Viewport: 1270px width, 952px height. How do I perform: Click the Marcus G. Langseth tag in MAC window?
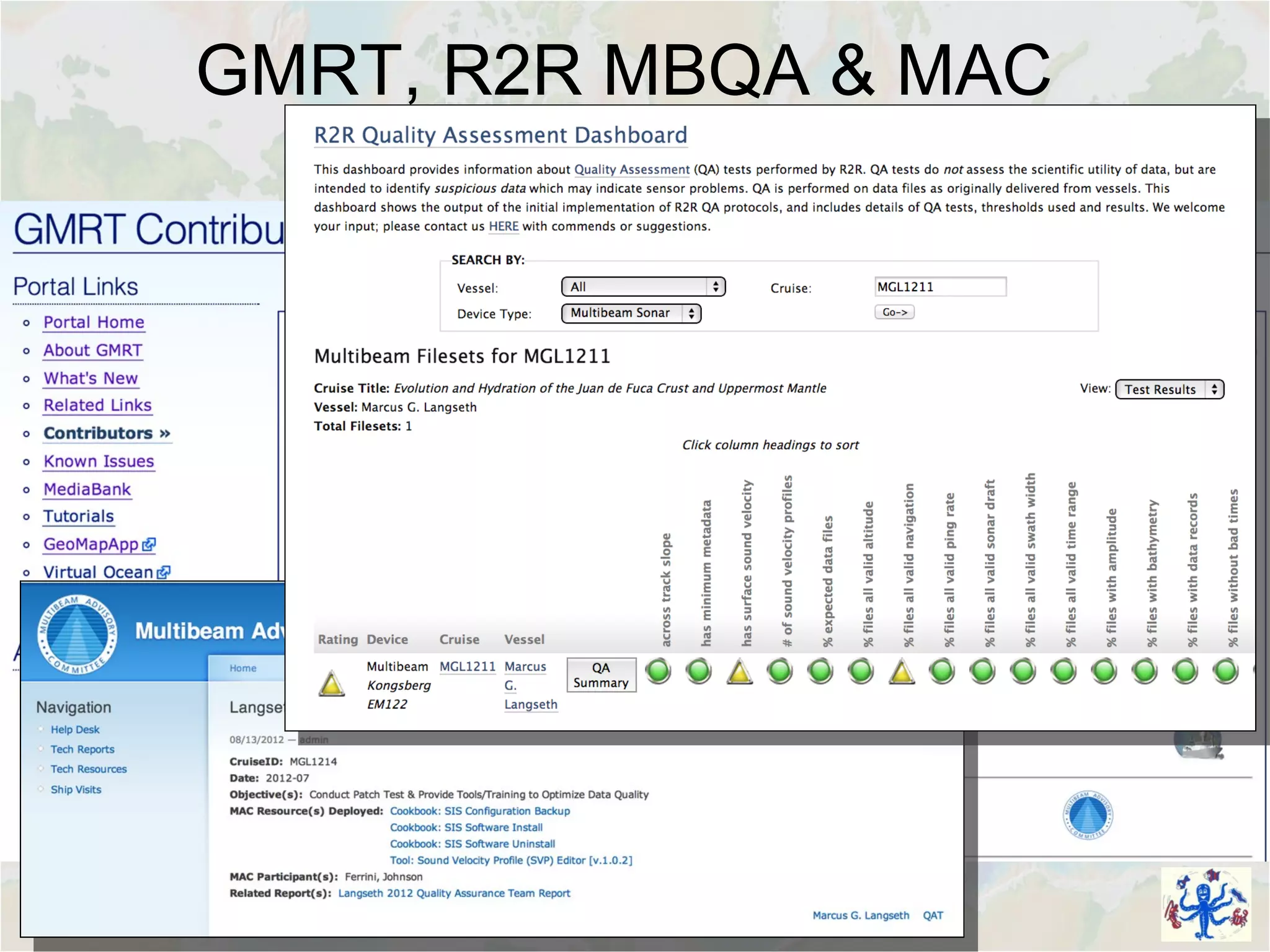[x=861, y=915]
